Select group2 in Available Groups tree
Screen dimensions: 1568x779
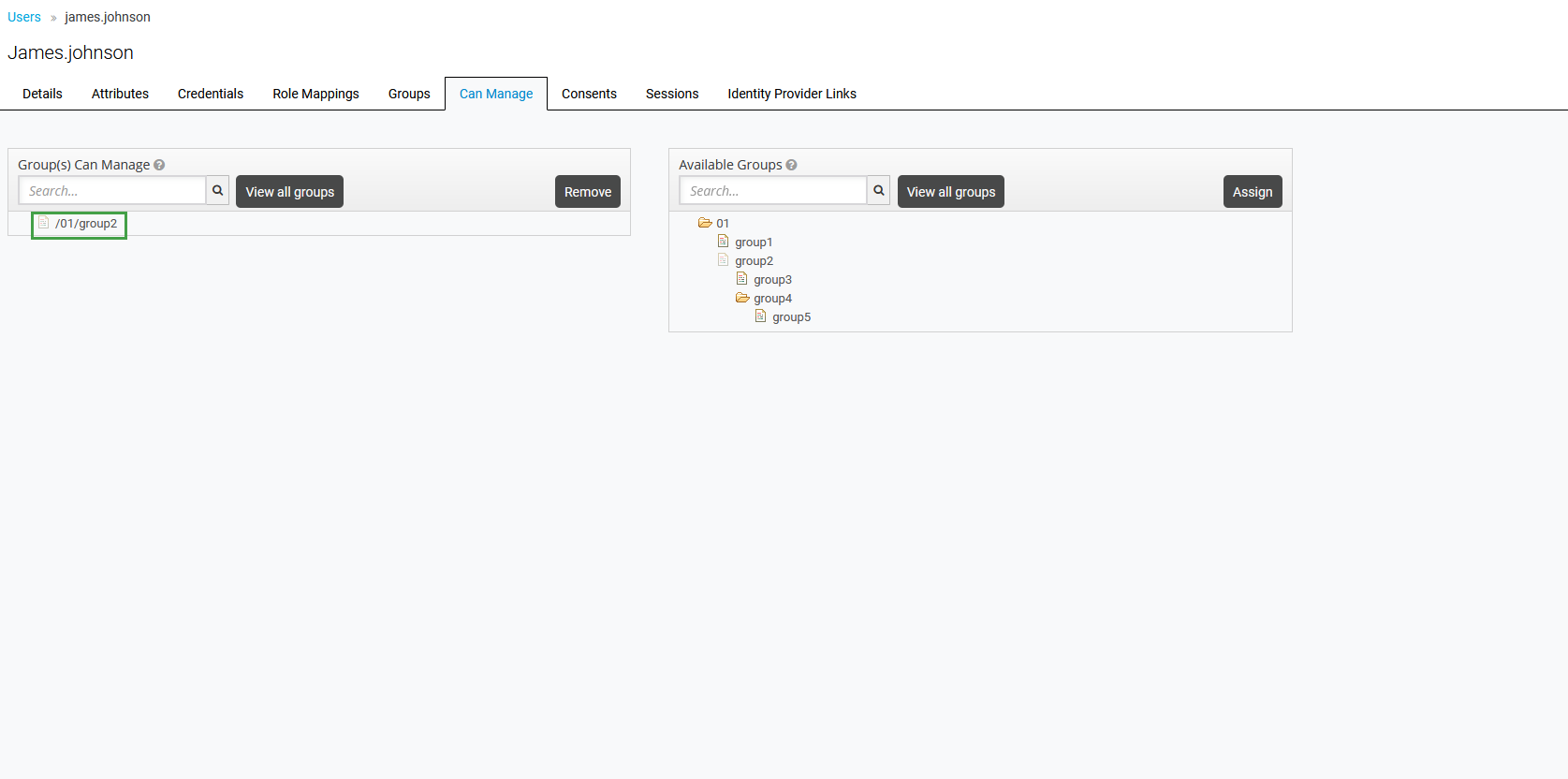point(754,261)
